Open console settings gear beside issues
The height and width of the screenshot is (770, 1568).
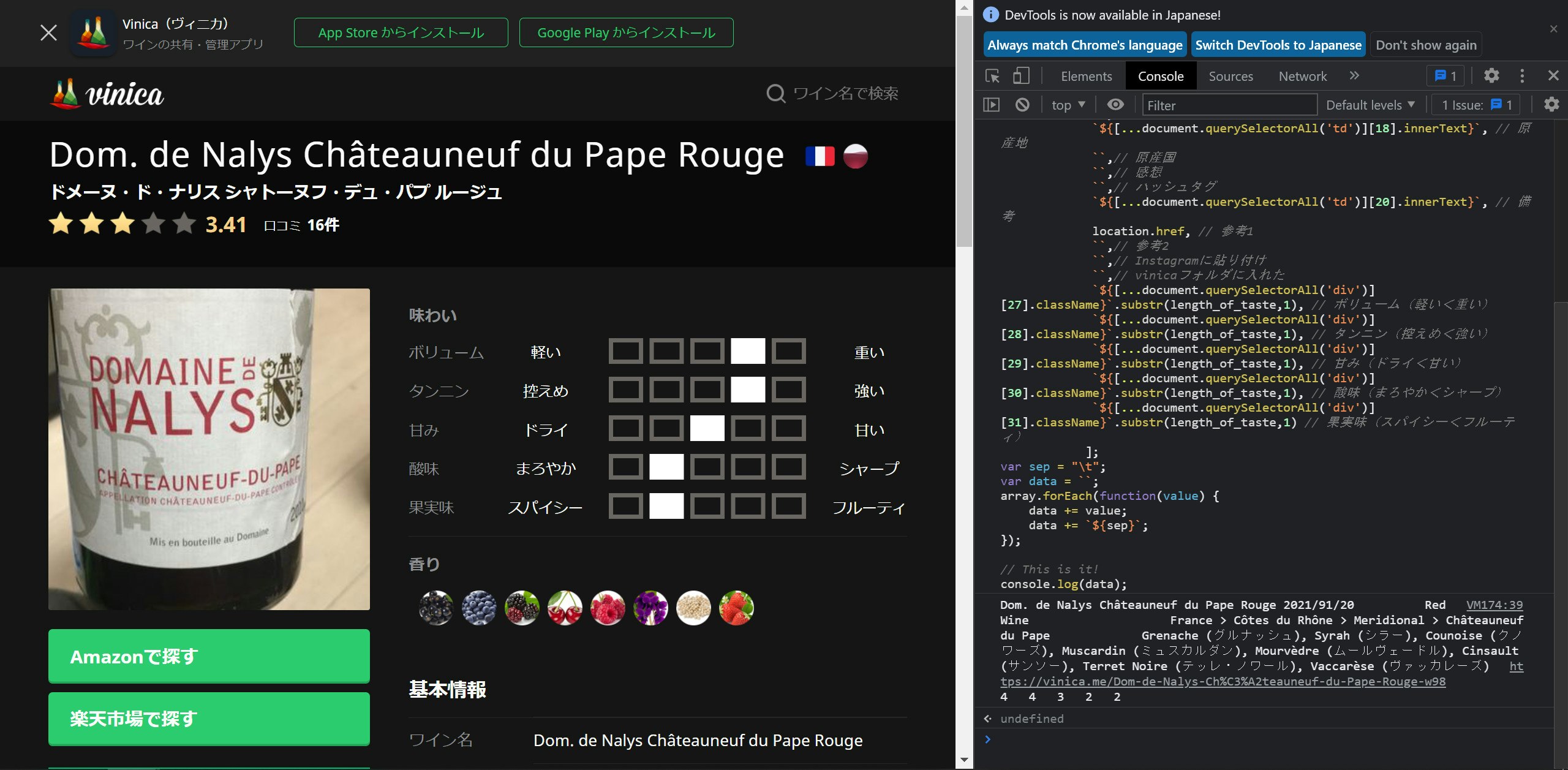(x=1551, y=105)
